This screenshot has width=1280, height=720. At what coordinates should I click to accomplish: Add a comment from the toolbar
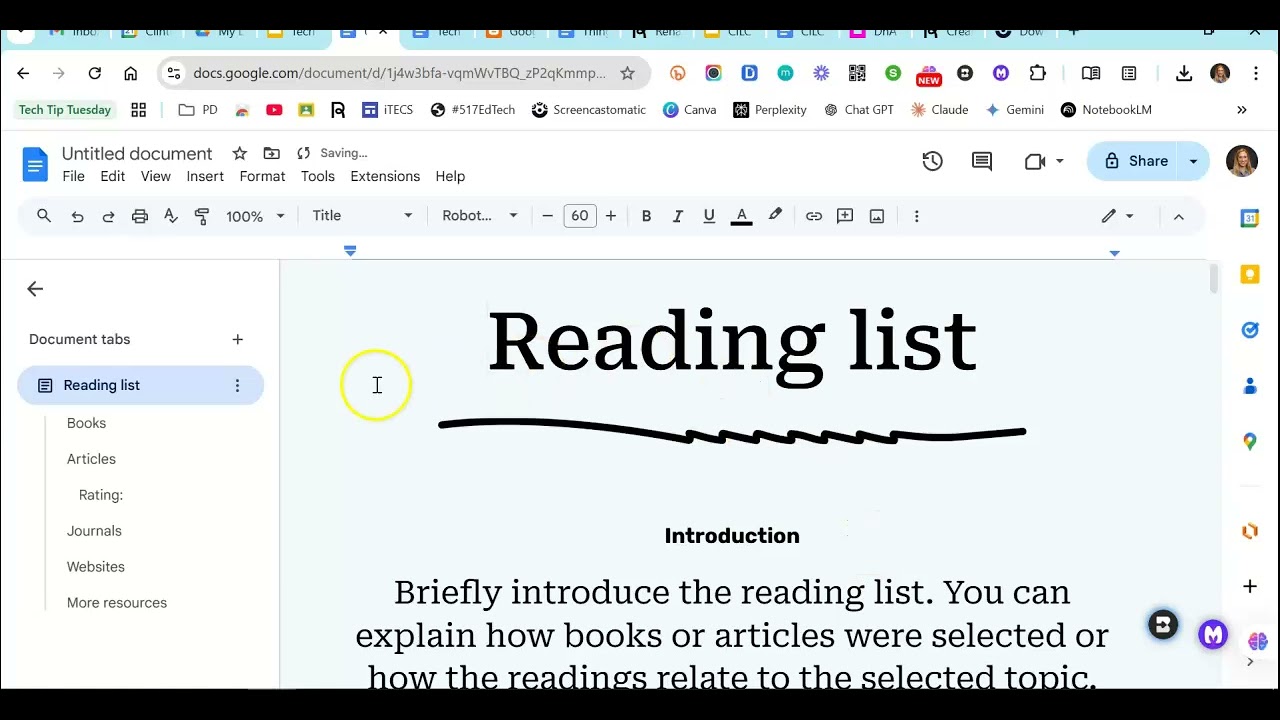845,216
